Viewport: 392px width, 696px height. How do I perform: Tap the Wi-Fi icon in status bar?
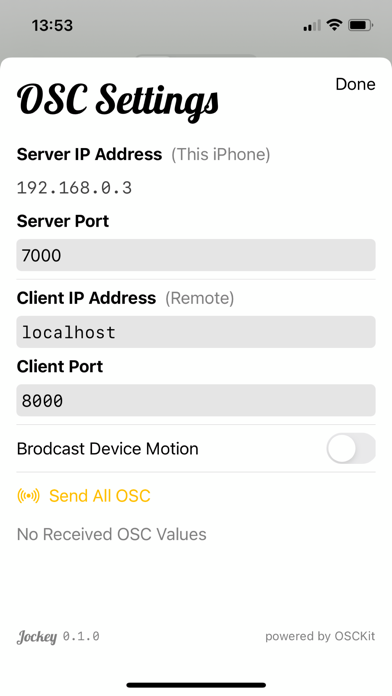[x=334, y=25]
